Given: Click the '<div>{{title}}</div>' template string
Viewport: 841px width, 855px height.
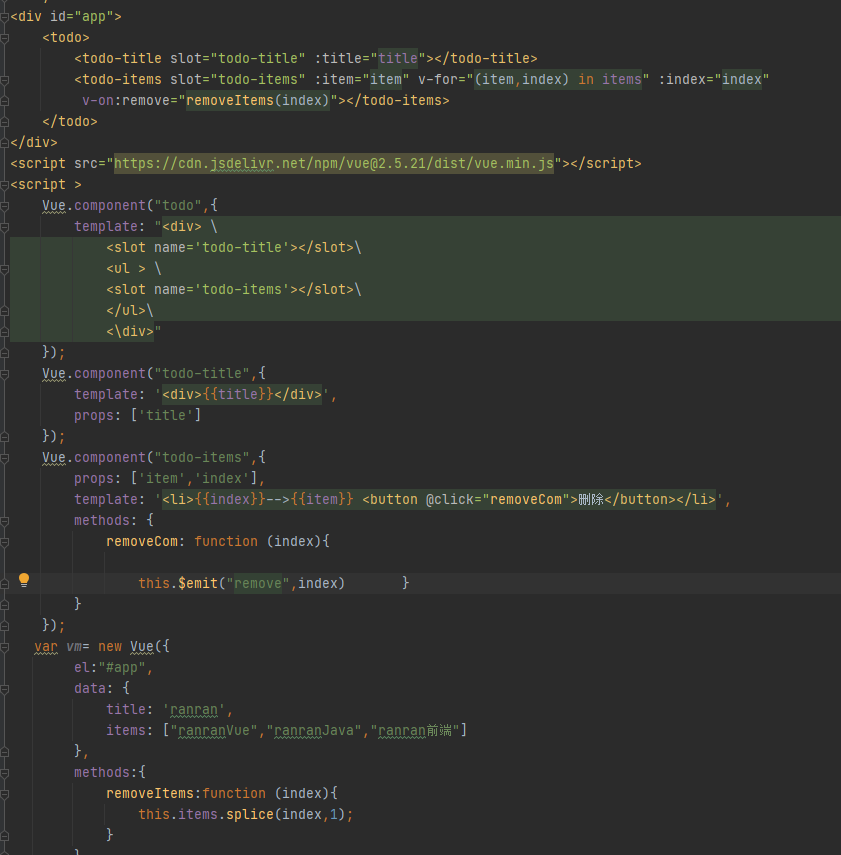Looking at the screenshot, I should pos(242,394).
